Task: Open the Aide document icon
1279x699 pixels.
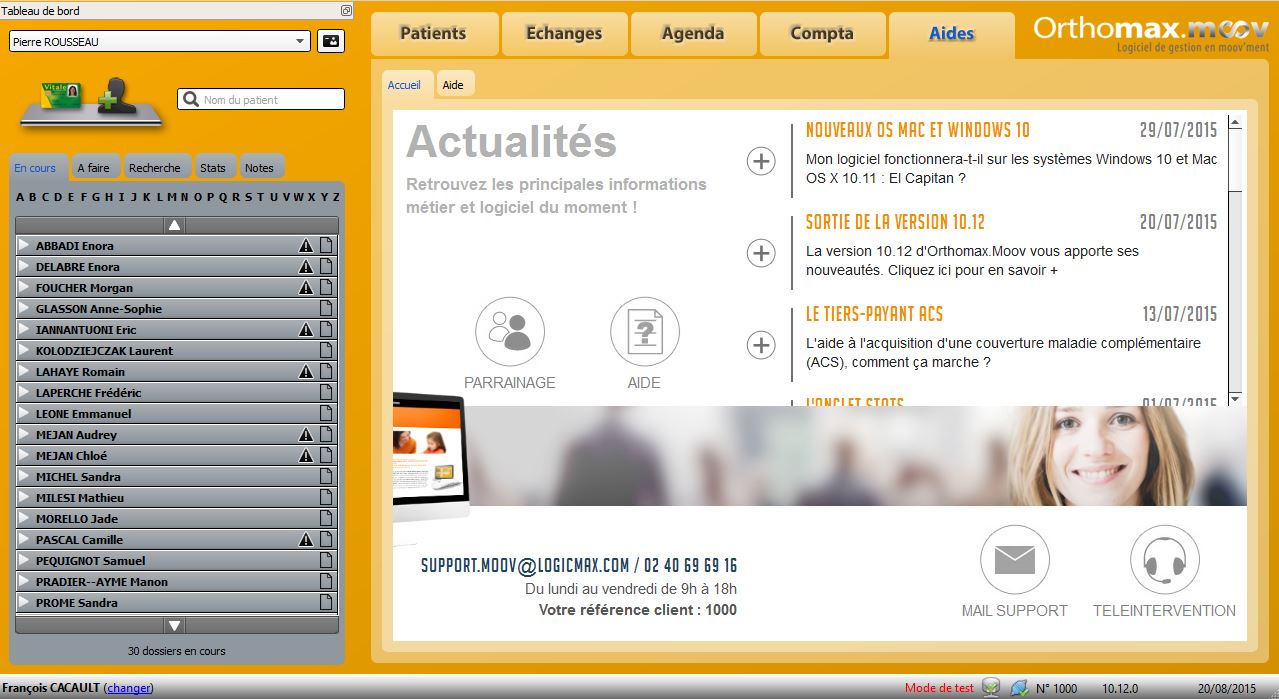Action: pos(645,332)
